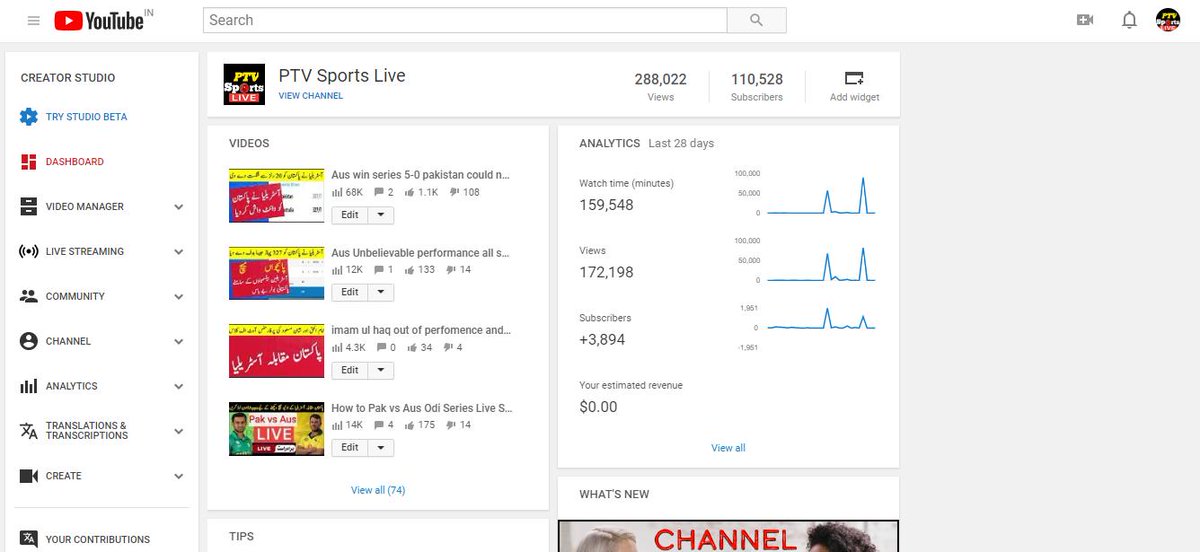Expand the Channel section chevron
This screenshot has height=552, width=1200.
pyautogui.click(x=179, y=342)
